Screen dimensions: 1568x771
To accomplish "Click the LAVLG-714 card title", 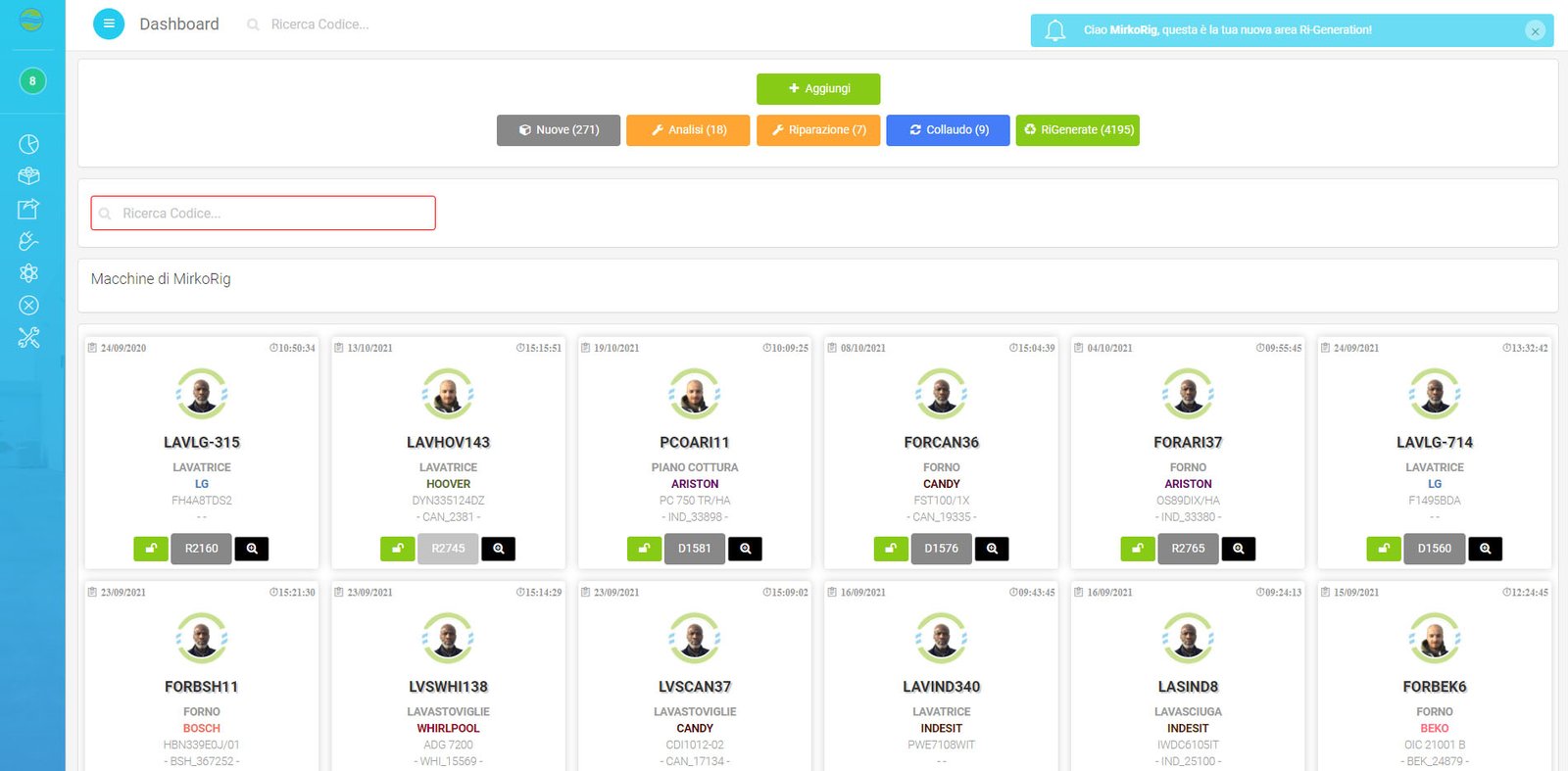I will 1435,443.
